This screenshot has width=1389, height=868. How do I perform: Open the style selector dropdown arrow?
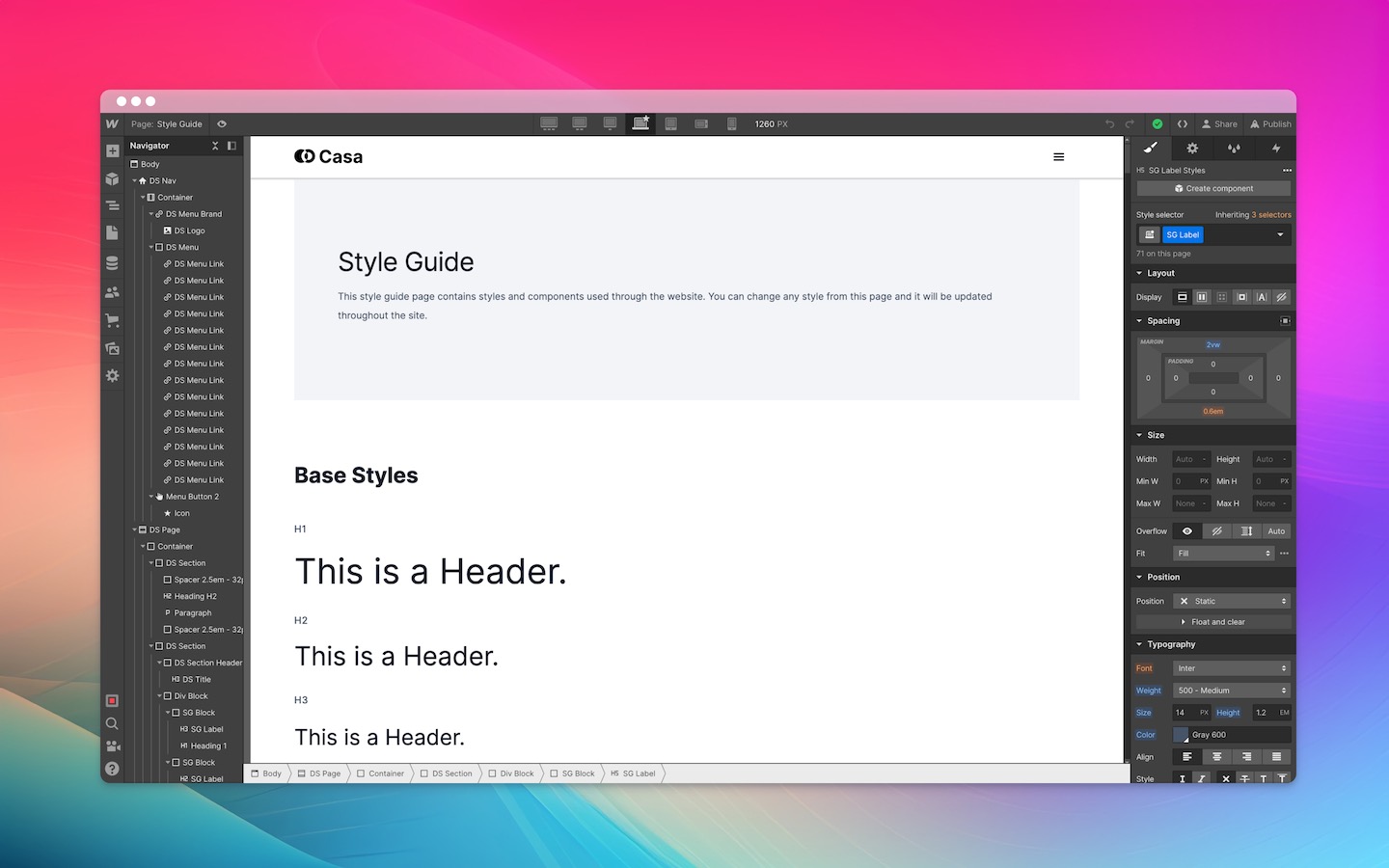click(1281, 234)
